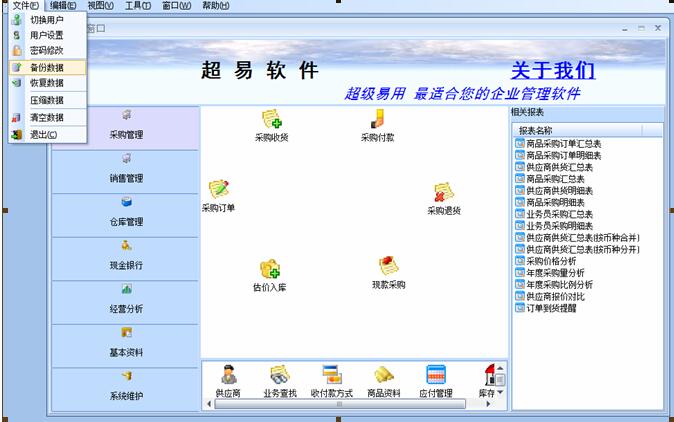Select 仓库管理 in the sidebar
Screen dimensions: 674x422
pos(126,215)
